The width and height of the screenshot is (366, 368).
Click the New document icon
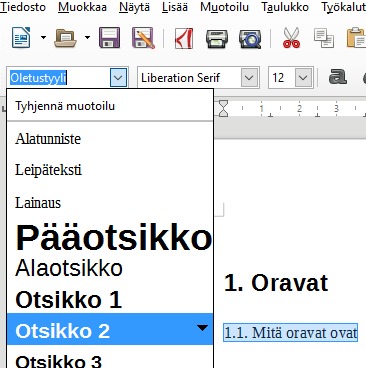[21, 38]
